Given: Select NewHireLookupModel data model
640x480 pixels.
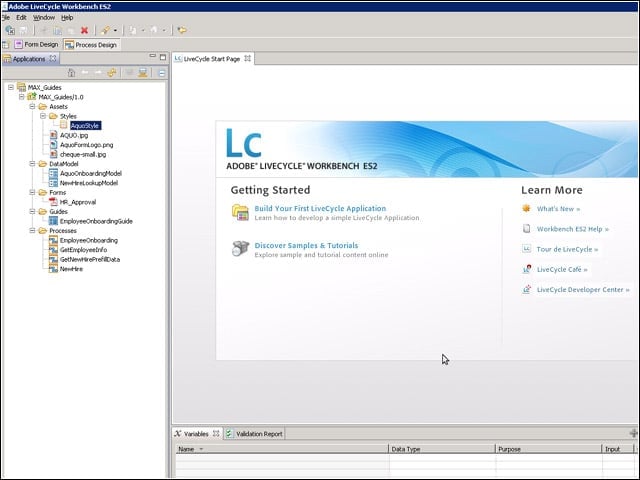Looking at the screenshot, I should coord(89,183).
